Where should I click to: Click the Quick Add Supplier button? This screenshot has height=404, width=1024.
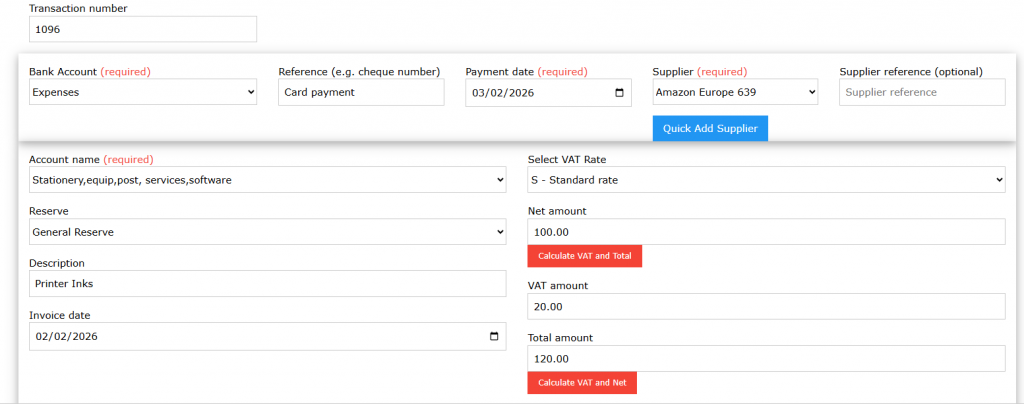coord(710,129)
